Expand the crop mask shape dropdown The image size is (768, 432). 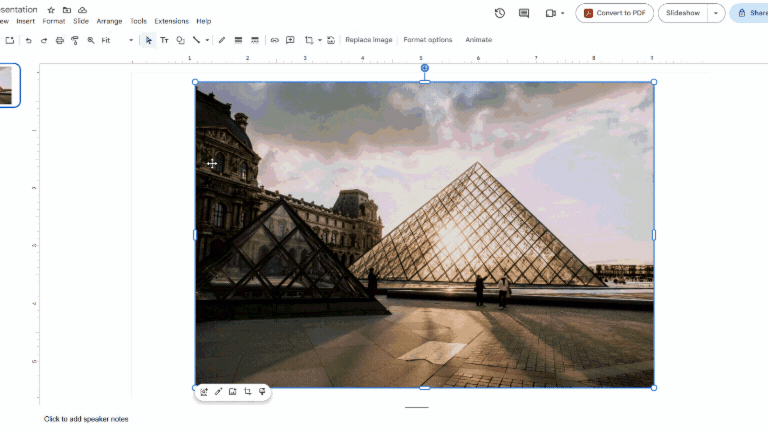pos(319,40)
